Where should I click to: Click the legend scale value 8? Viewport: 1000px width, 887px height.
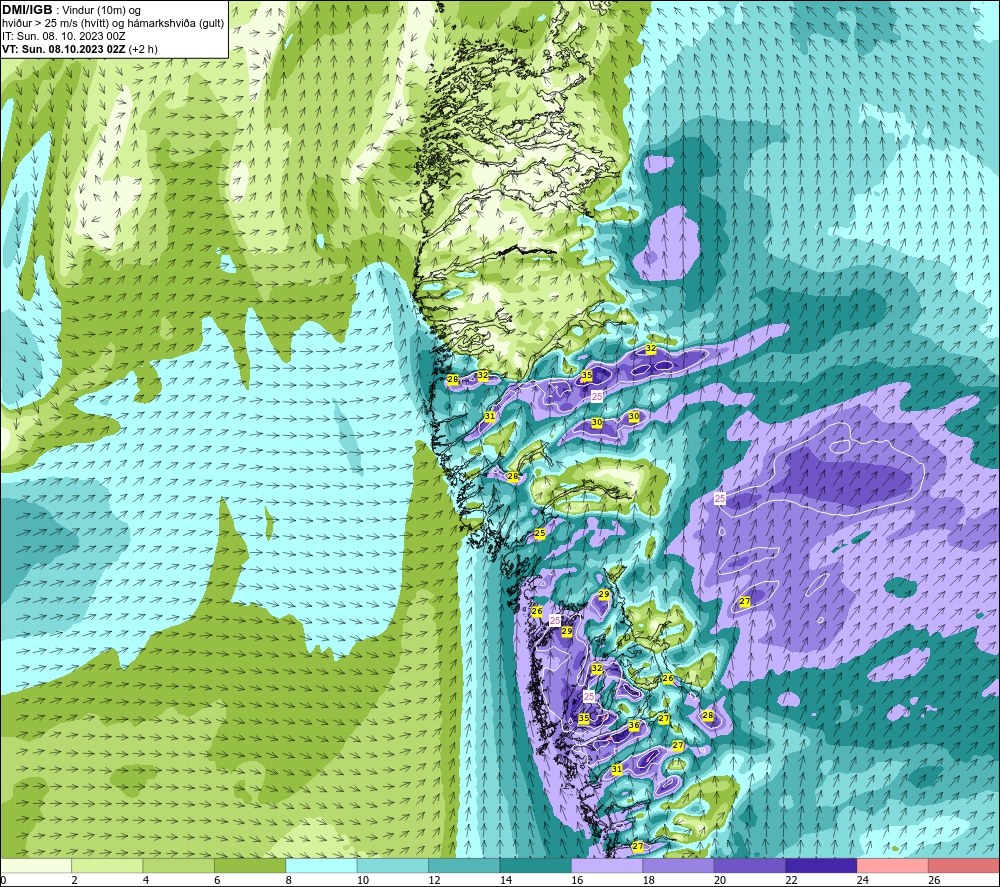pyautogui.click(x=289, y=880)
